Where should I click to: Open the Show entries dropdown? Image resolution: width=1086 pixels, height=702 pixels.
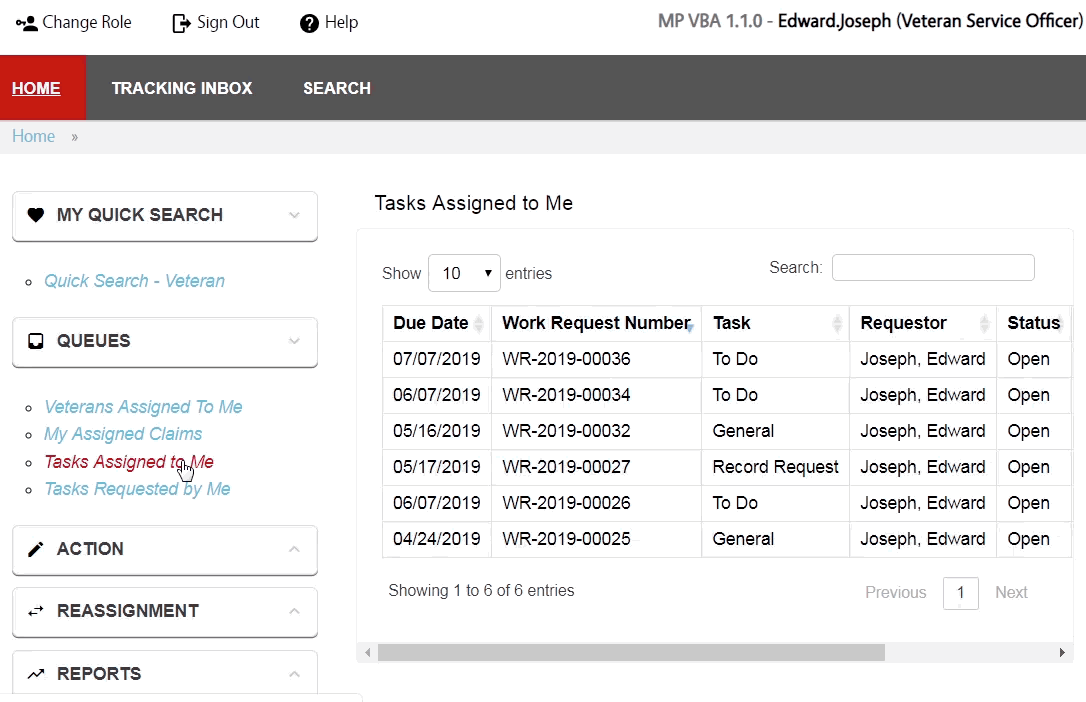click(464, 272)
